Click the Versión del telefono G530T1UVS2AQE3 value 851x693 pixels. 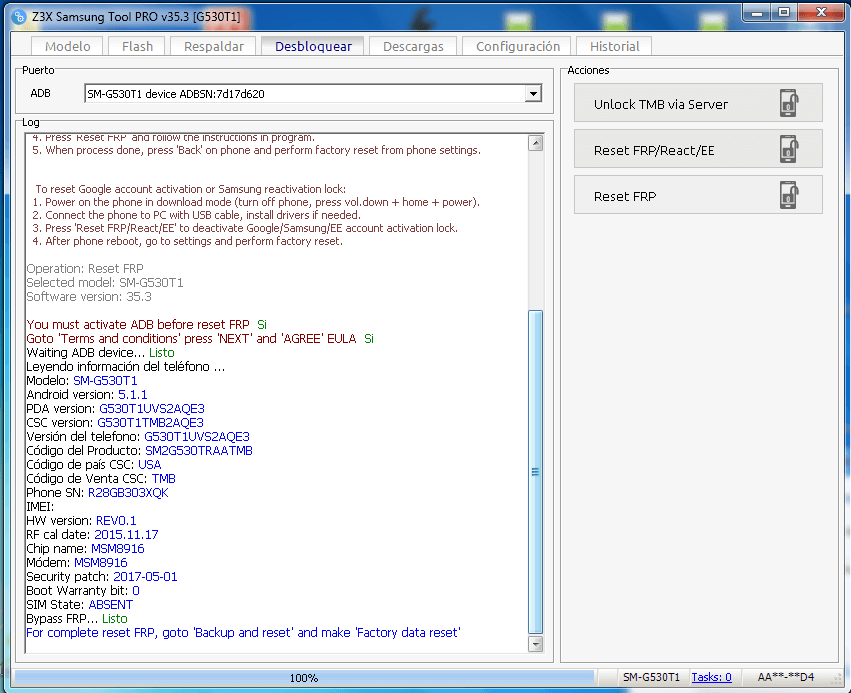(x=197, y=437)
